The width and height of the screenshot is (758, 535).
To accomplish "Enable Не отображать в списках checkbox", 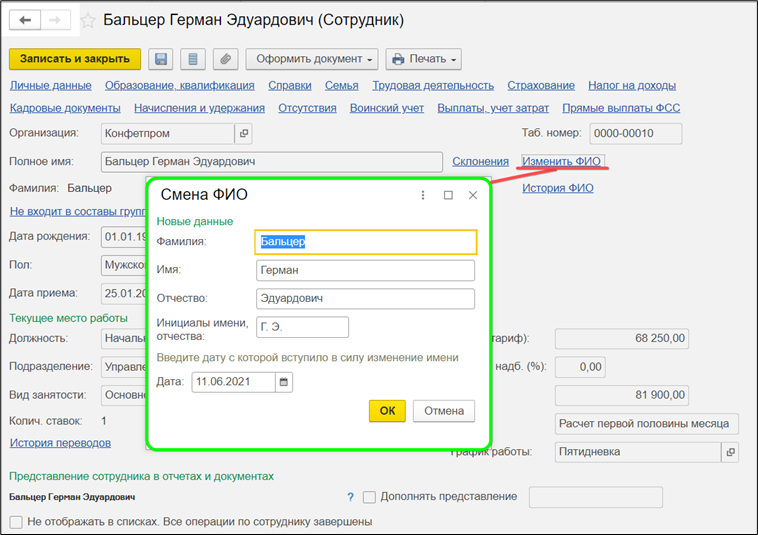I will click(x=16, y=522).
